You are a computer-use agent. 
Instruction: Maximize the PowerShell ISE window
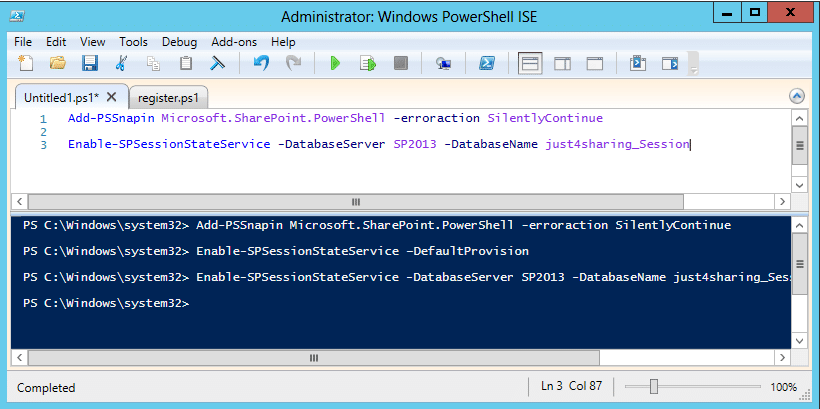[755, 14]
